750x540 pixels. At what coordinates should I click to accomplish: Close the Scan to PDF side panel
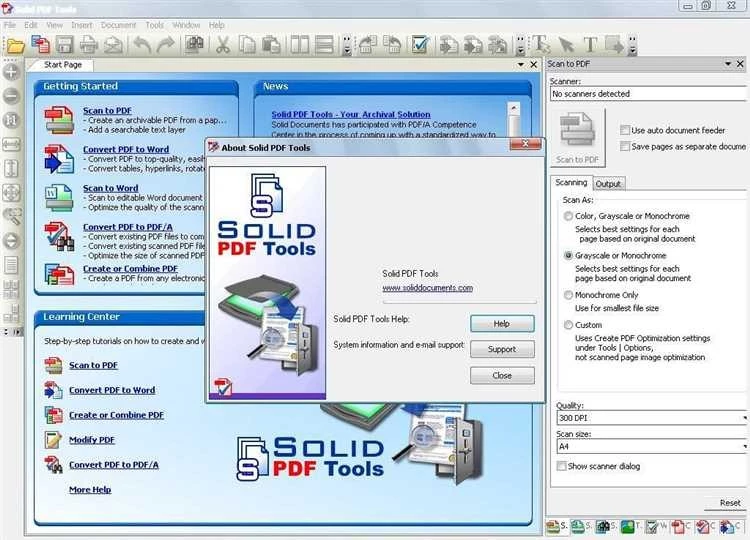pos(740,64)
